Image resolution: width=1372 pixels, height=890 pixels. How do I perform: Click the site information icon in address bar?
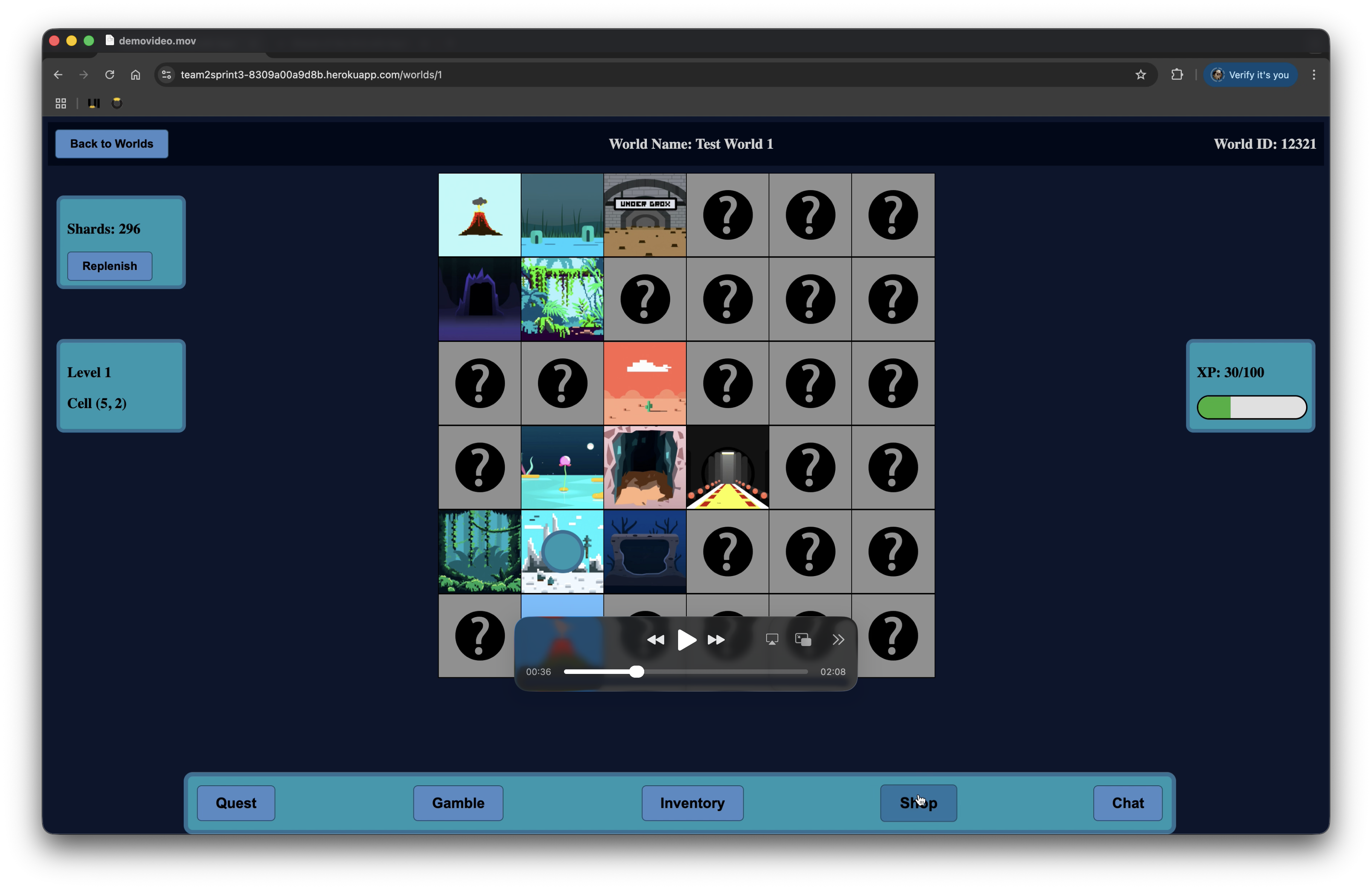(166, 75)
